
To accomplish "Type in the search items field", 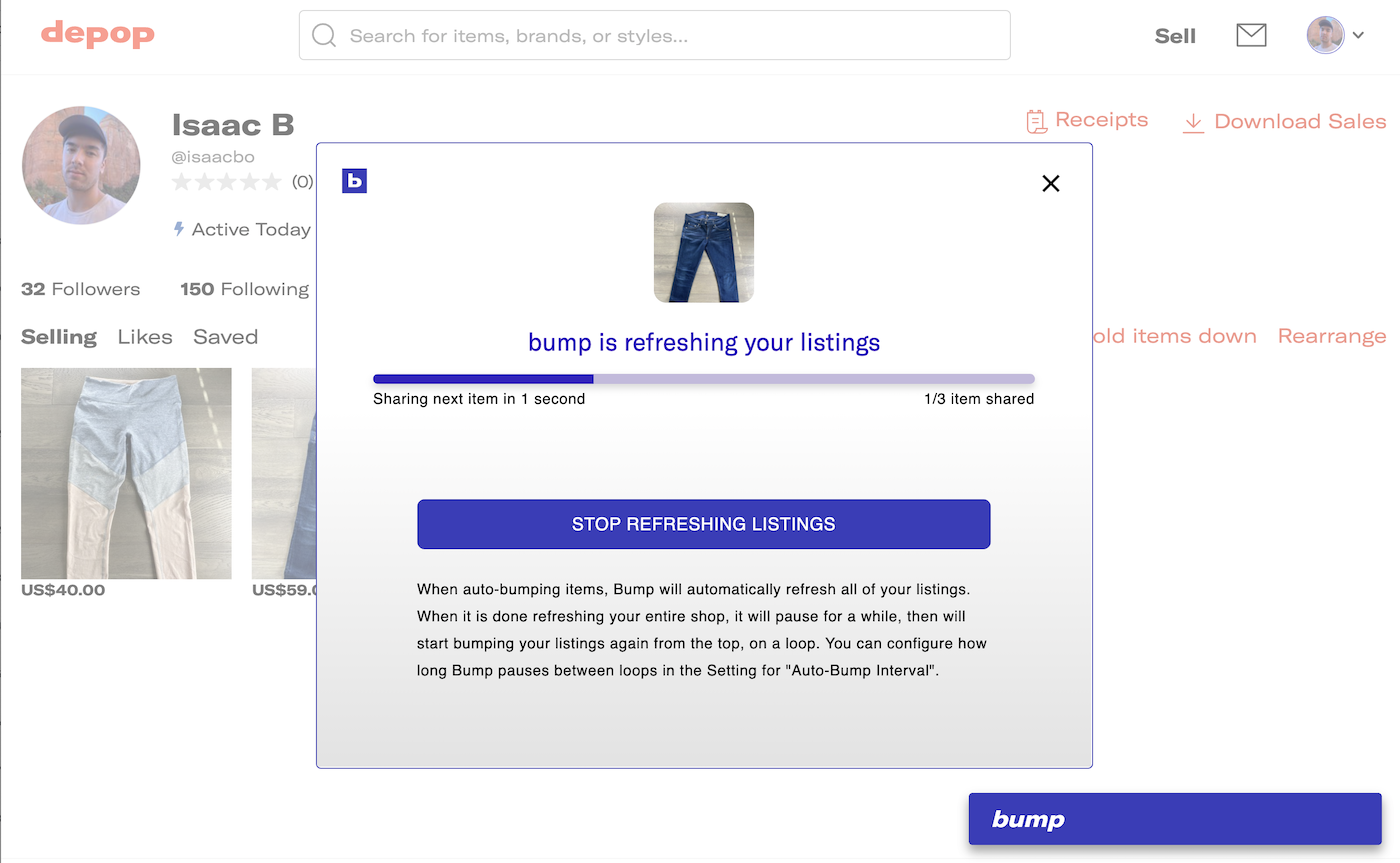I will tap(670, 36).
